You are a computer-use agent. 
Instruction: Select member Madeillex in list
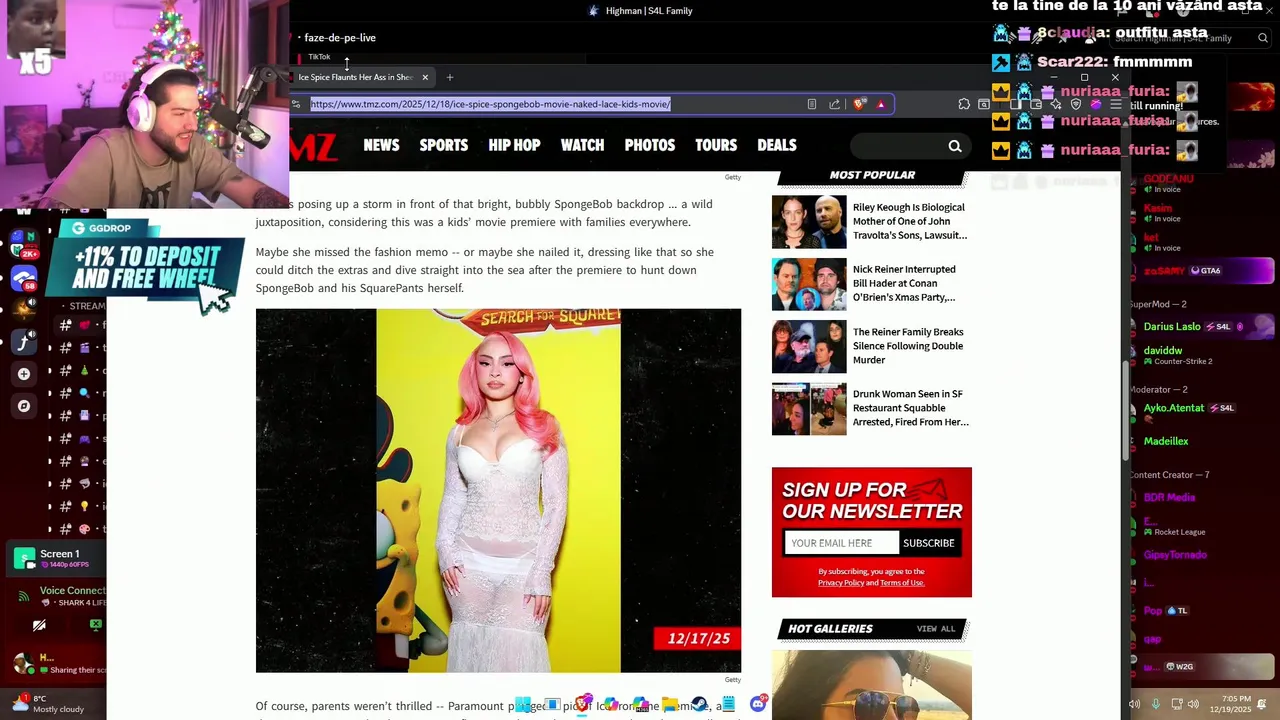1166,441
